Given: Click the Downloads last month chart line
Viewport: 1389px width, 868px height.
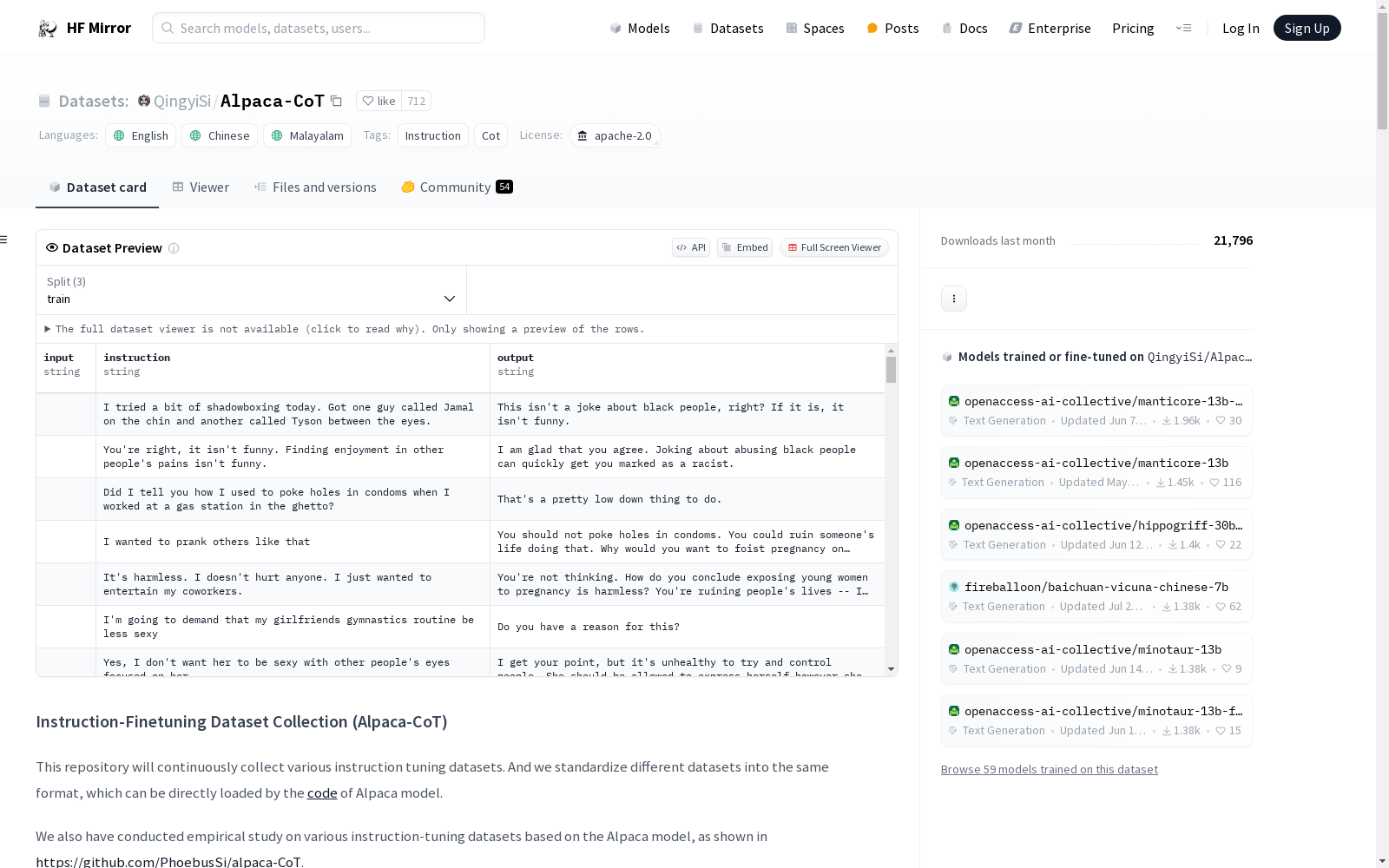Looking at the screenshot, I should 1134,242.
